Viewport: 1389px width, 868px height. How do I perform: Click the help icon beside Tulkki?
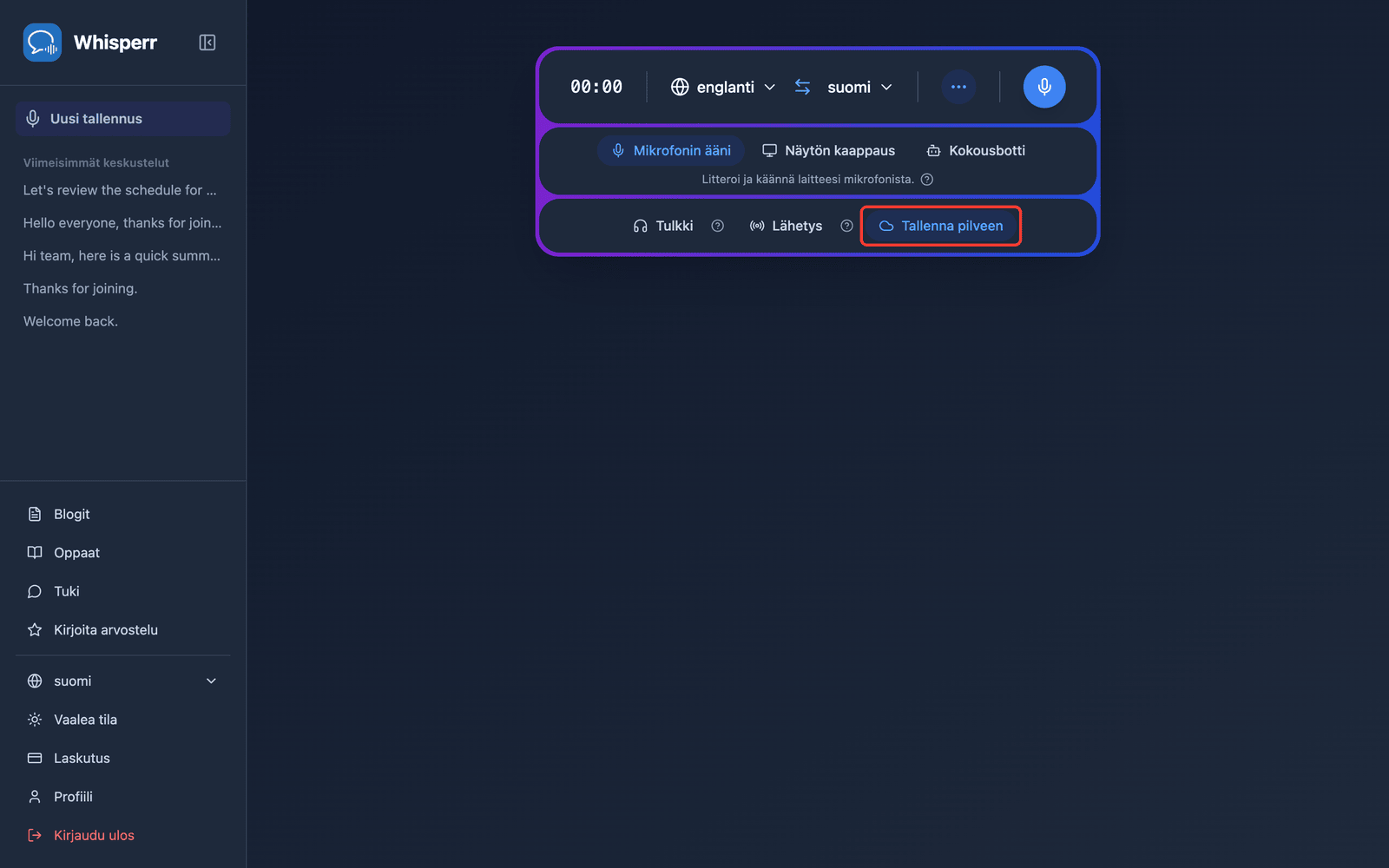coord(718,226)
